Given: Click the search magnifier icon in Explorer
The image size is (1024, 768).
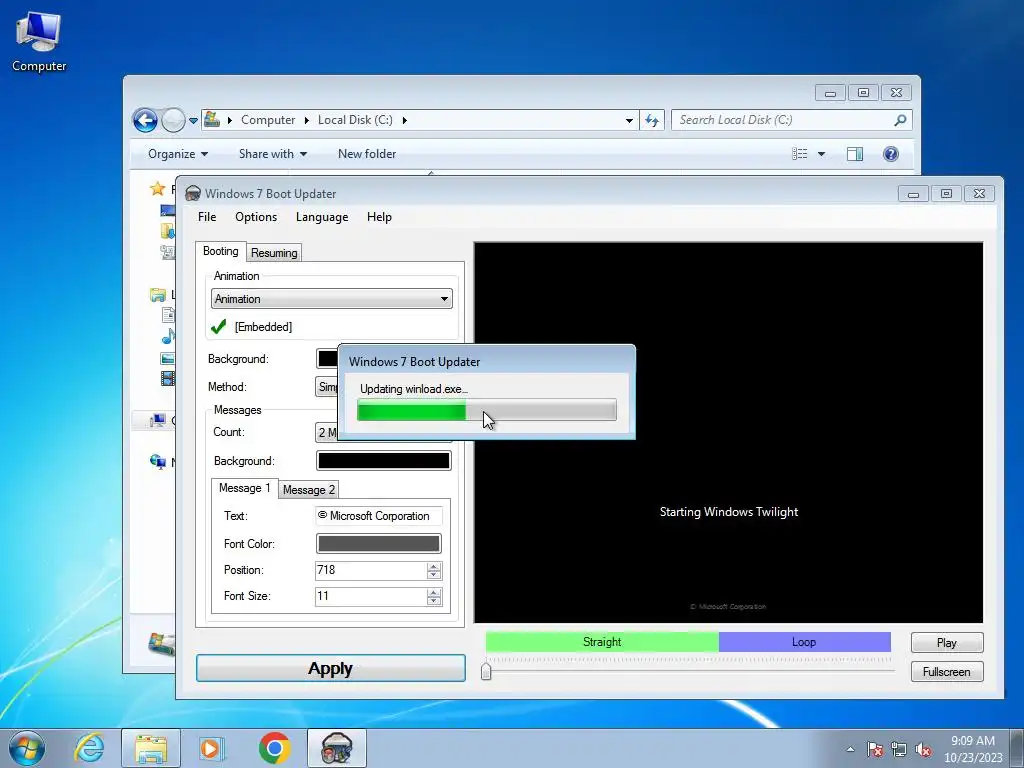Looking at the screenshot, I should click(901, 120).
